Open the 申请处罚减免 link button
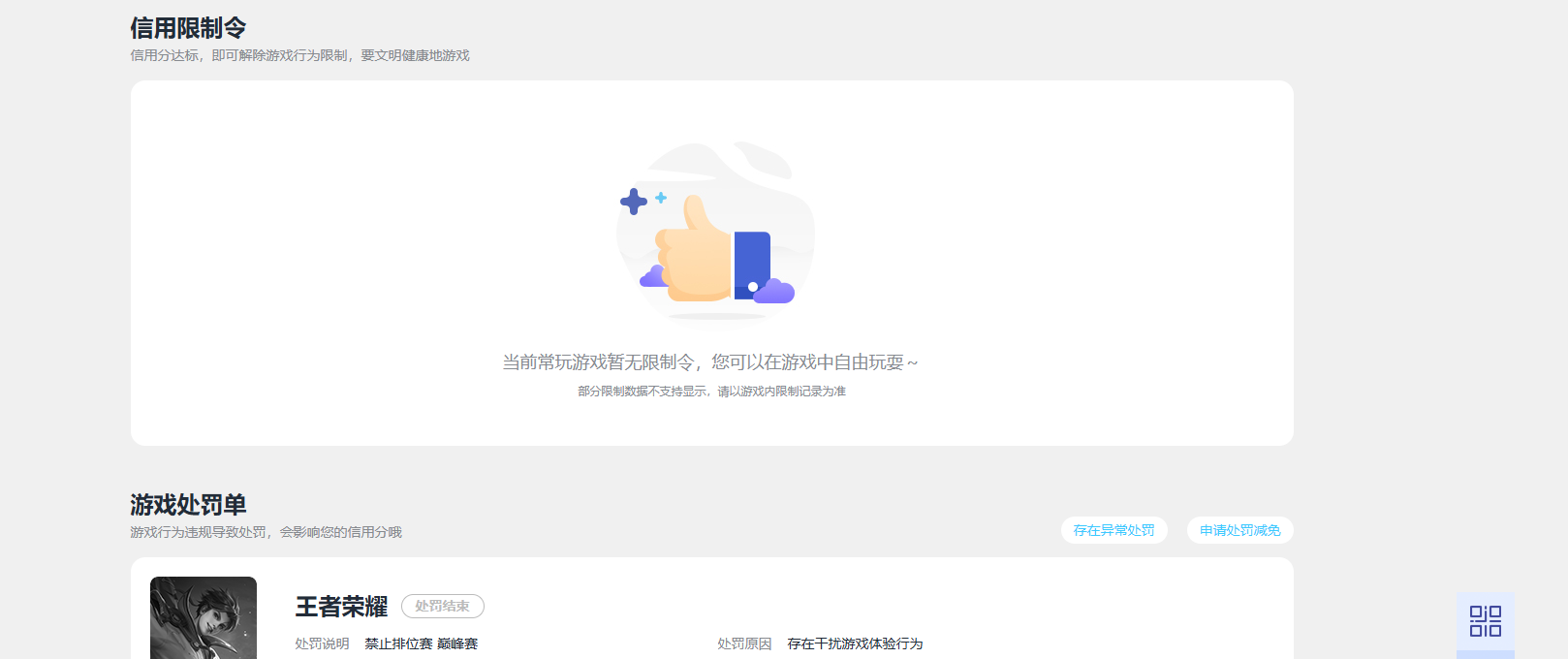This screenshot has height=659, width=1568. (x=1239, y=530)
